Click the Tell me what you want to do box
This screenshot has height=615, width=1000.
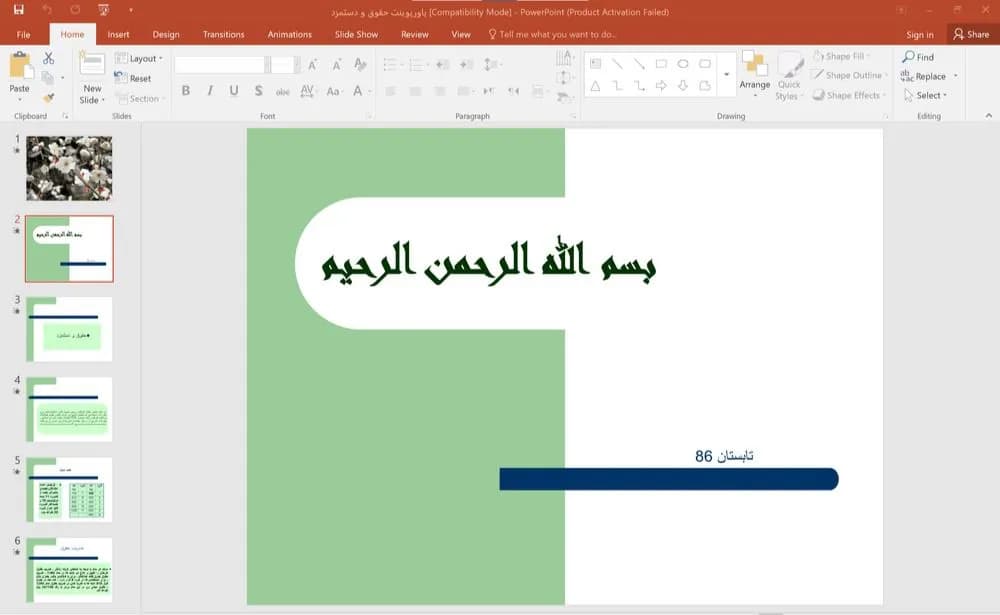tap(552, 34)
